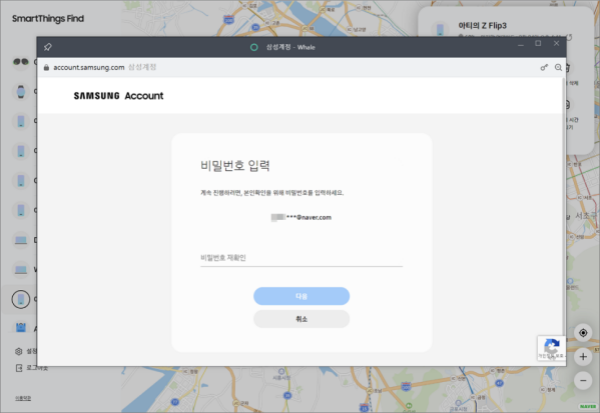Open SmartThings Find settings gear
Image resolution: width=600 pixels, height=413 pixels.
[18, 351]
